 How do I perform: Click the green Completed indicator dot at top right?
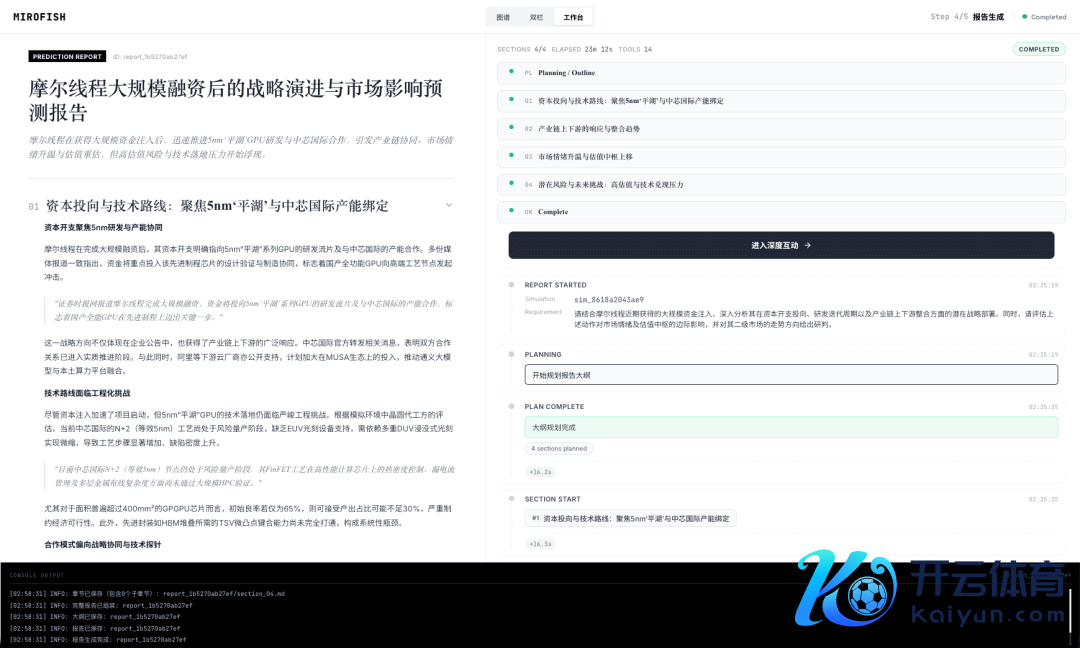pyautogui.click(x=1025, y=17)
